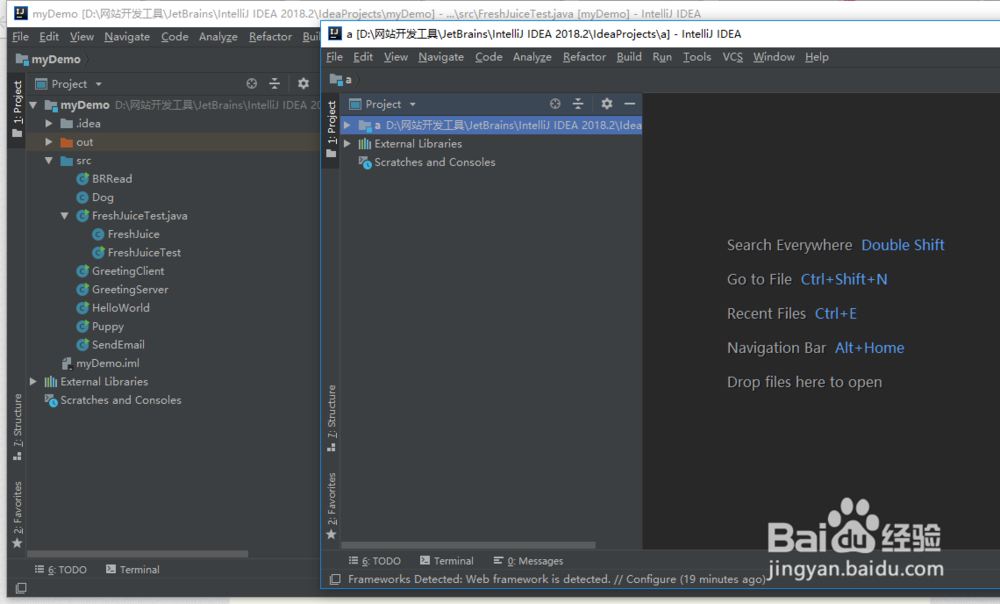The width and height of the screenshot is (1000, 604).
Task: Open the Run menu in window a
Action: [x=662, y=57]
